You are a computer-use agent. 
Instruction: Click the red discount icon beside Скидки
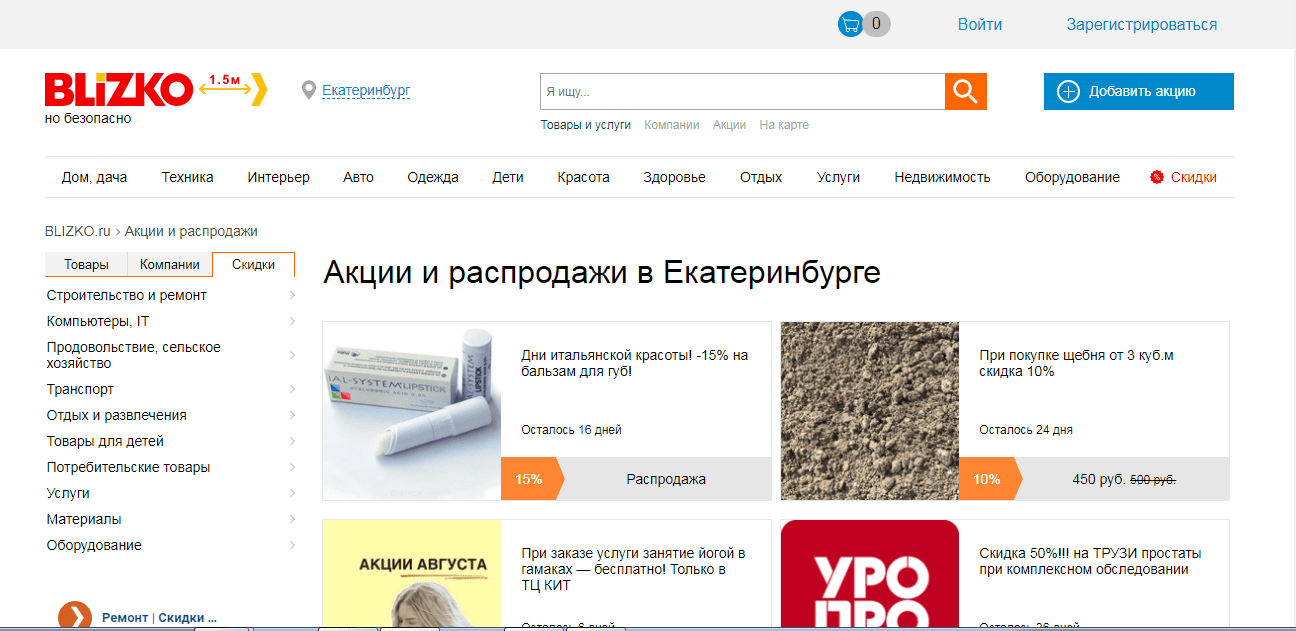(x=1157, y=177)
